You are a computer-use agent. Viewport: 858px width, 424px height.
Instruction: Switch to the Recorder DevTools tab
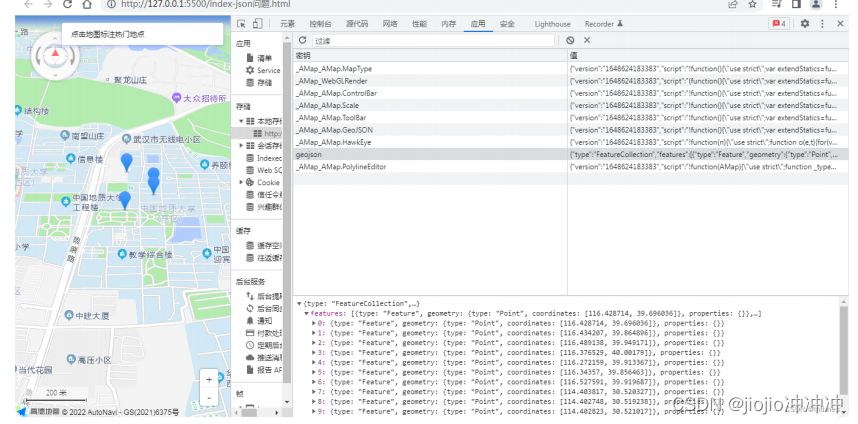(604, 24)
